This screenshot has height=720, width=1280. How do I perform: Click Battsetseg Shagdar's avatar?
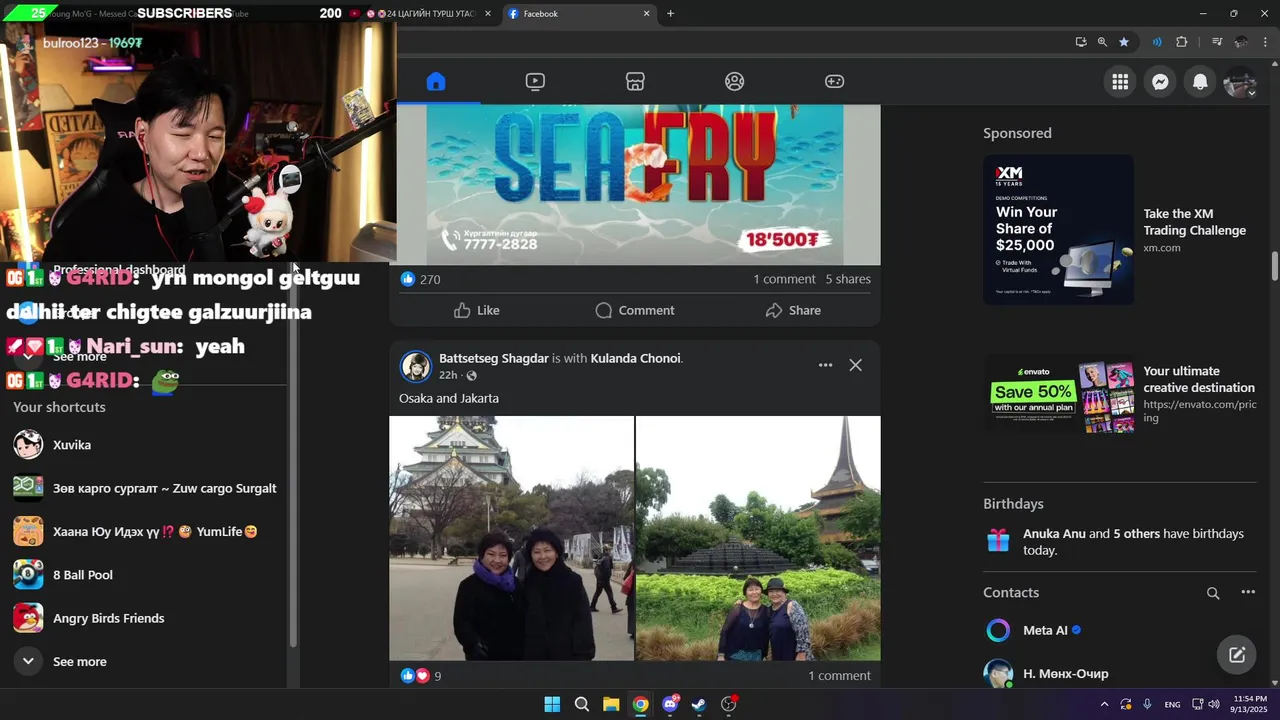pos(415,366)
